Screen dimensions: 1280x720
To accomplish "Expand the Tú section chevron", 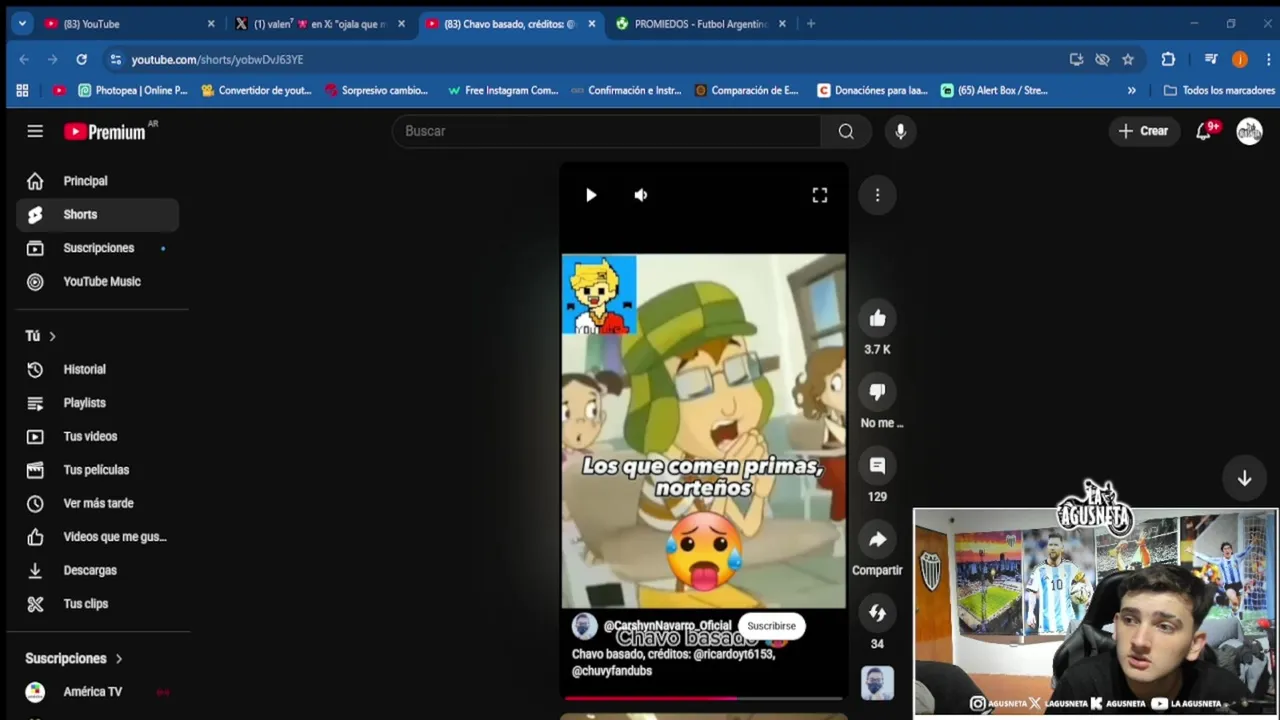I will point(52,336).
